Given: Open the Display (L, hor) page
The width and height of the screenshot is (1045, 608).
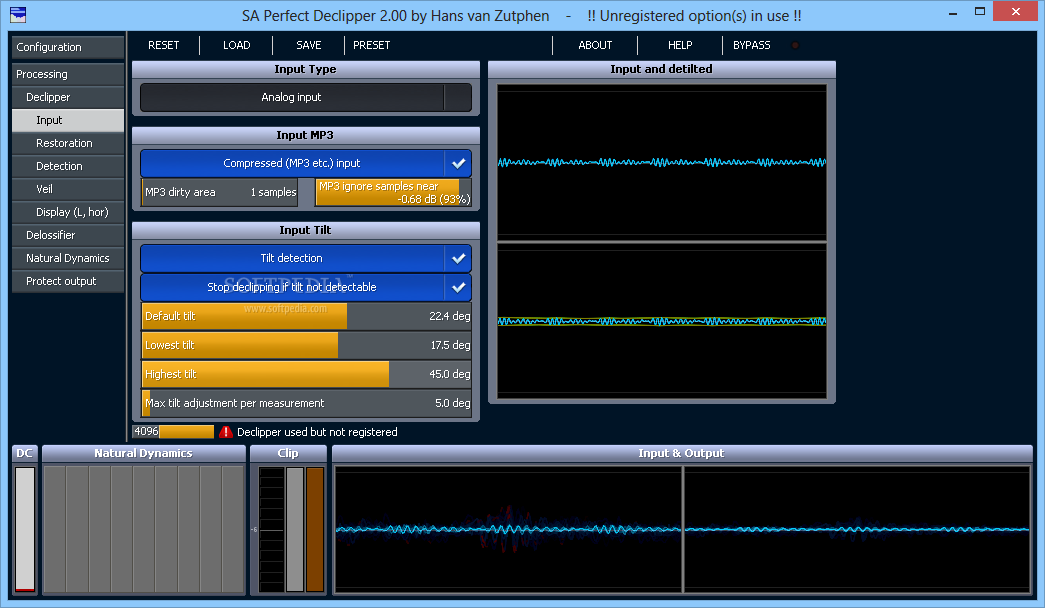Looking at the screenshot, I should [x=68, y=212].
